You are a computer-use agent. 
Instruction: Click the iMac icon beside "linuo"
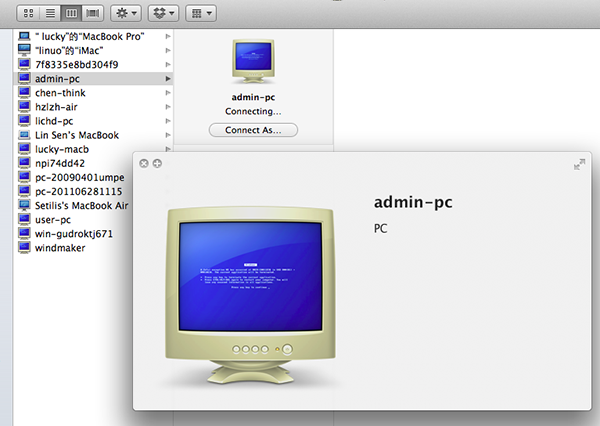point(24,50)
